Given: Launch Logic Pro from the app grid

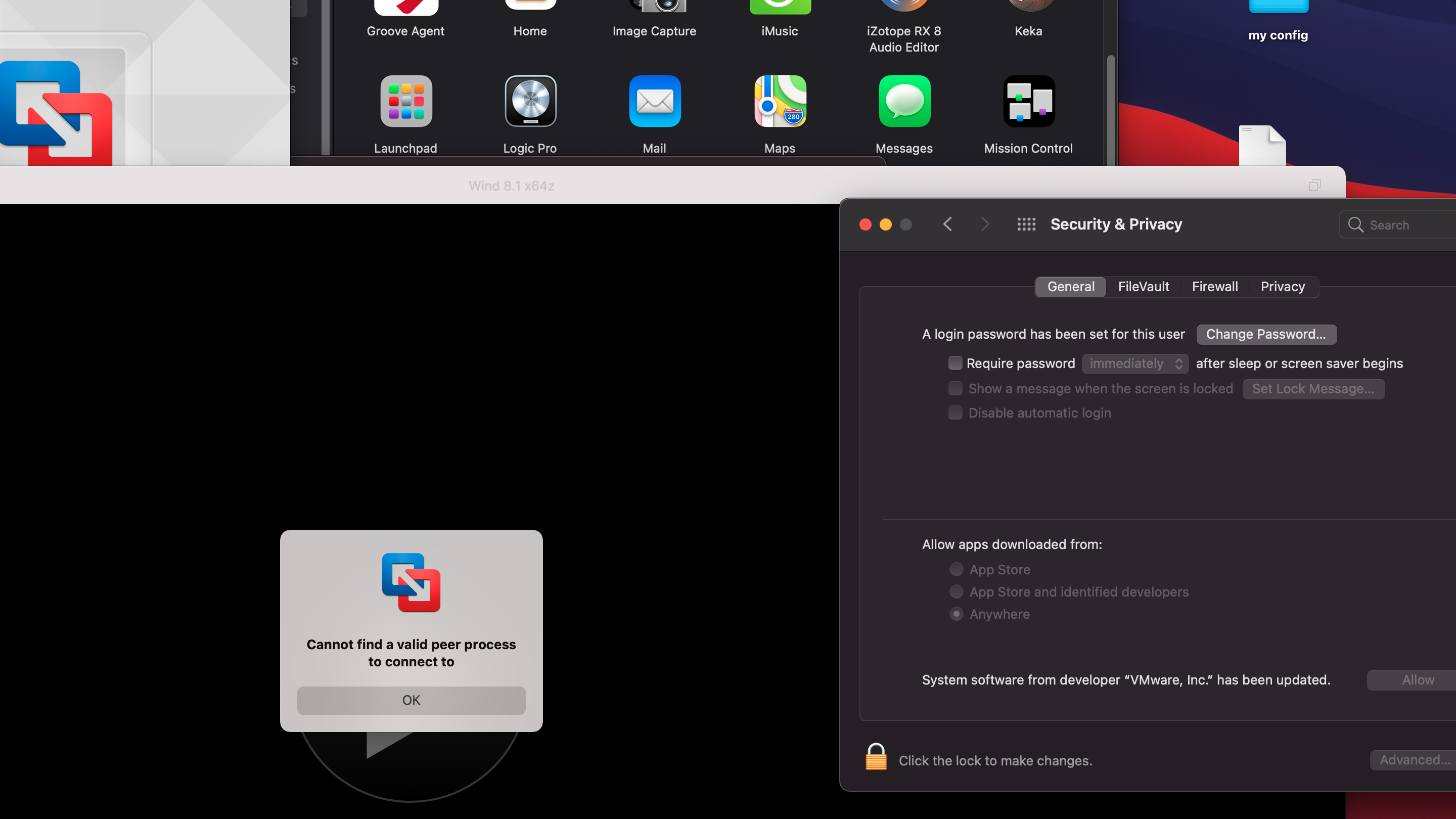Looking at the screenshot, I should tap(530, 102).
